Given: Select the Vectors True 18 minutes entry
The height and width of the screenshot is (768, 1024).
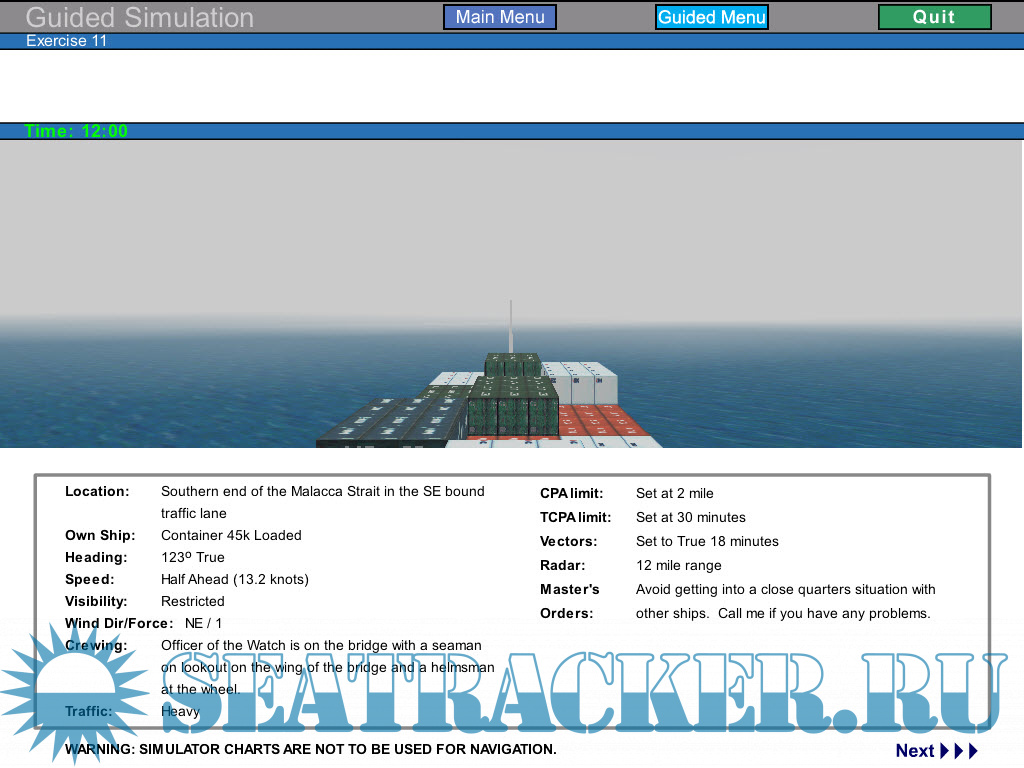Looking at the screenshot, I should (x=707, y=541).
